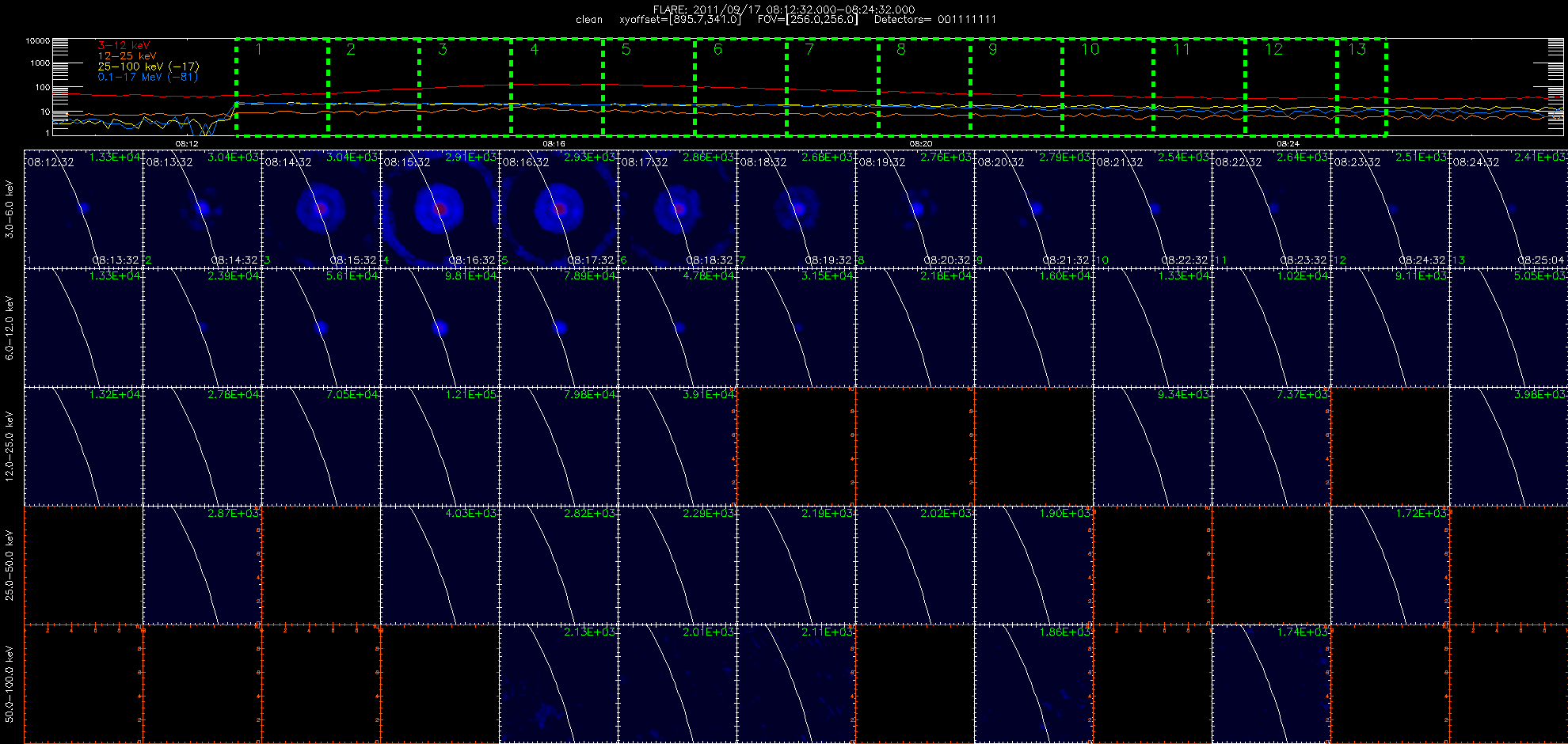Screen dimensions: 1568x744
Task: Click interval marker 10 on the lightcurve
Action: click(x=1090, y=49)
